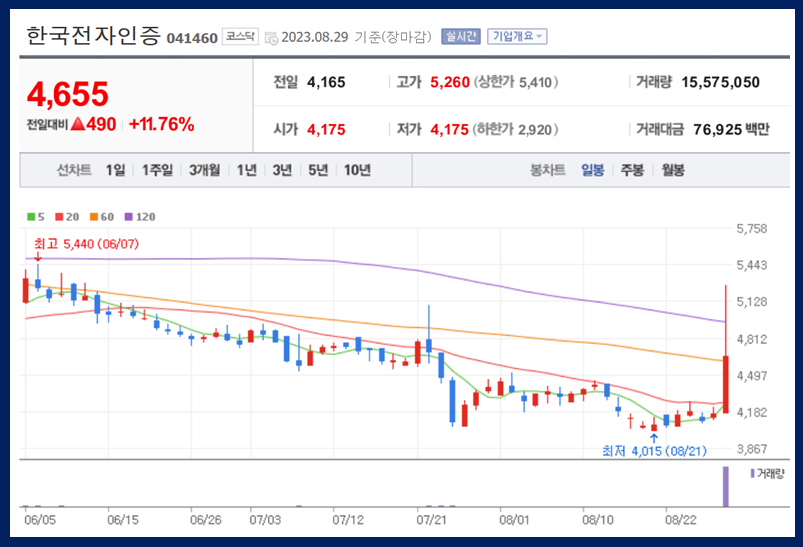Screen dimensions: 803x547
Task: Click the red up-triangle icon before 490
Action: 78,123
